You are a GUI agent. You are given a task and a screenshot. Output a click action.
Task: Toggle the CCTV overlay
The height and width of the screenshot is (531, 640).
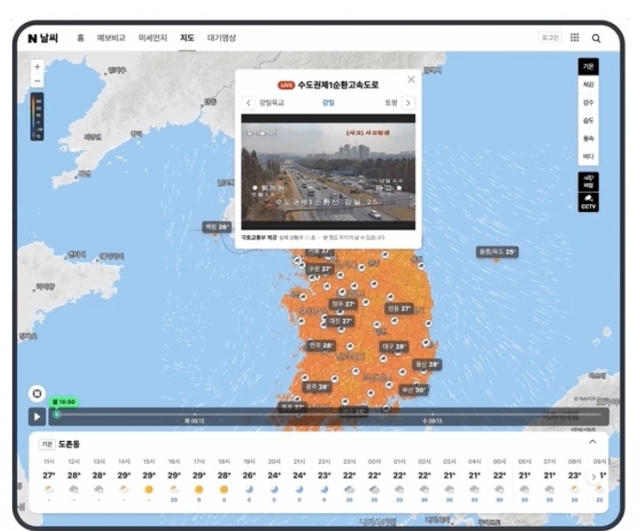pyautogui.click(x=588, y=202)
